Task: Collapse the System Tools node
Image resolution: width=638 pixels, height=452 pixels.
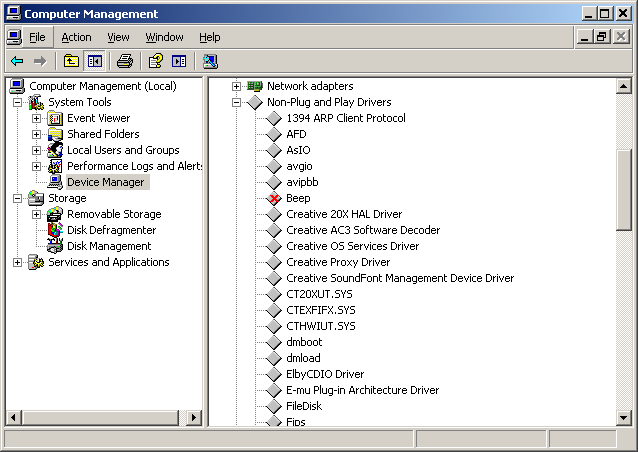Action: coord(17,102)
